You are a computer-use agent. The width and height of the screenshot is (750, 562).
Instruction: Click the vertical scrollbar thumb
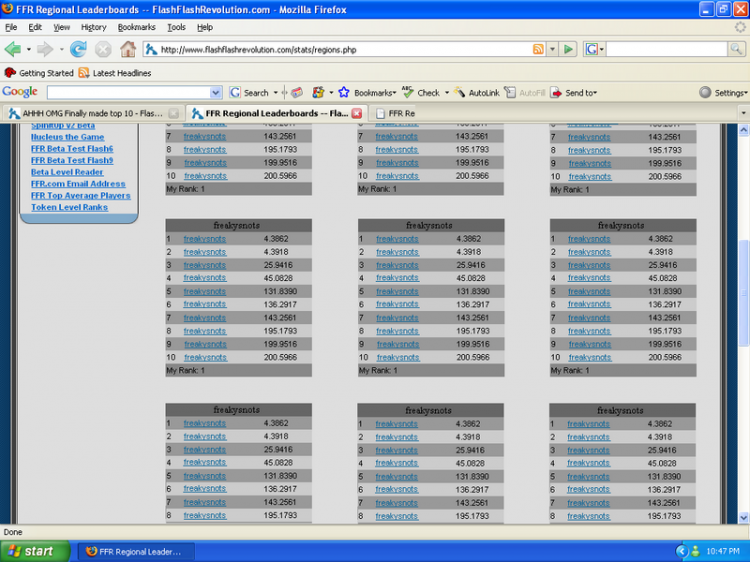(x=743, y=292)
